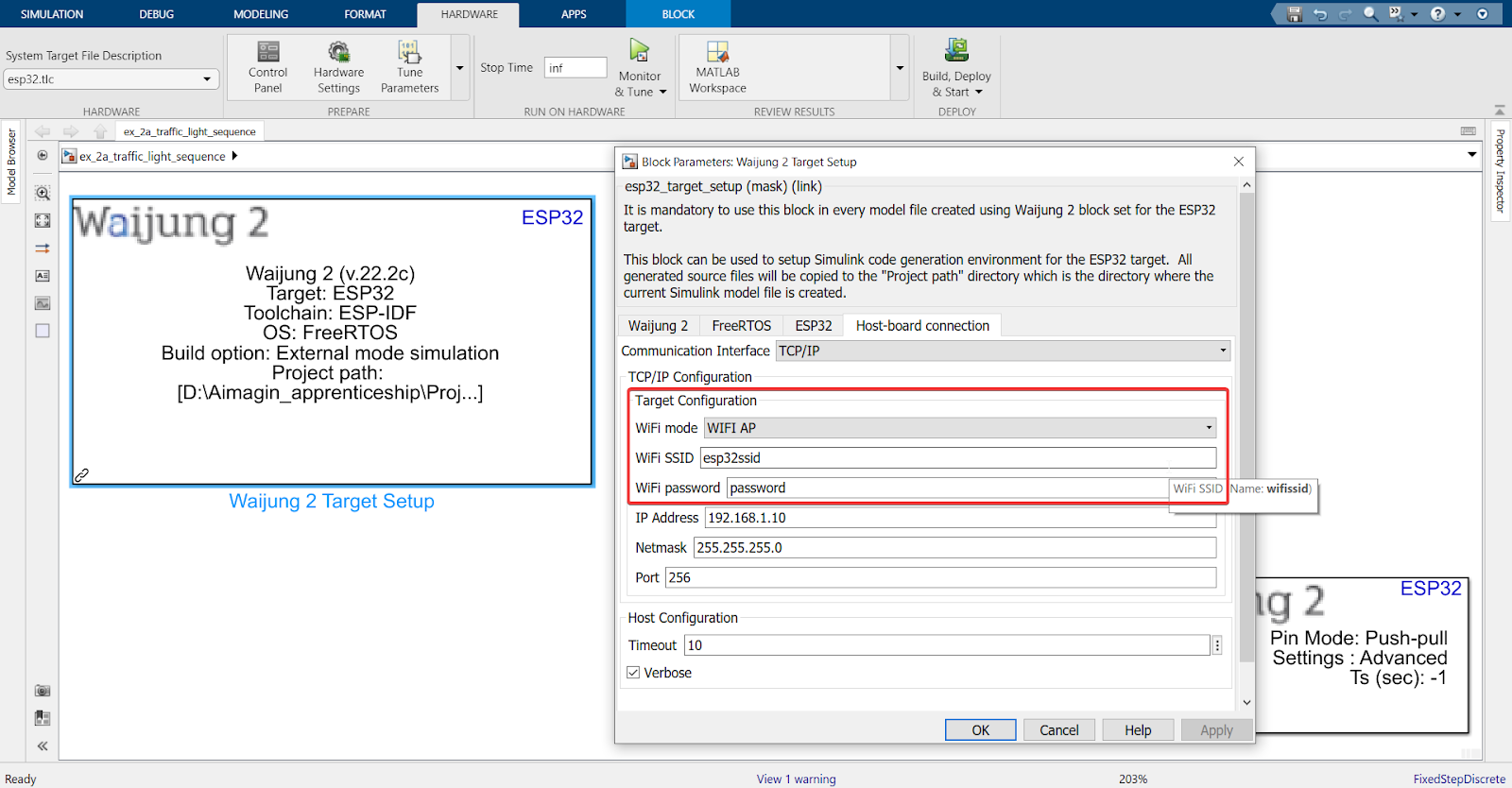Click the View 1 warning link
The image size is (1512, 788).
point(796,779)
